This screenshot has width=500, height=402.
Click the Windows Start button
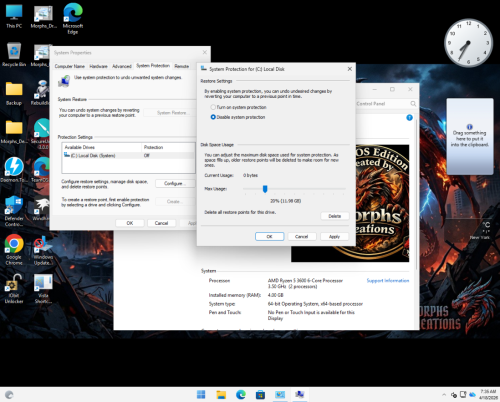(201, 395)
